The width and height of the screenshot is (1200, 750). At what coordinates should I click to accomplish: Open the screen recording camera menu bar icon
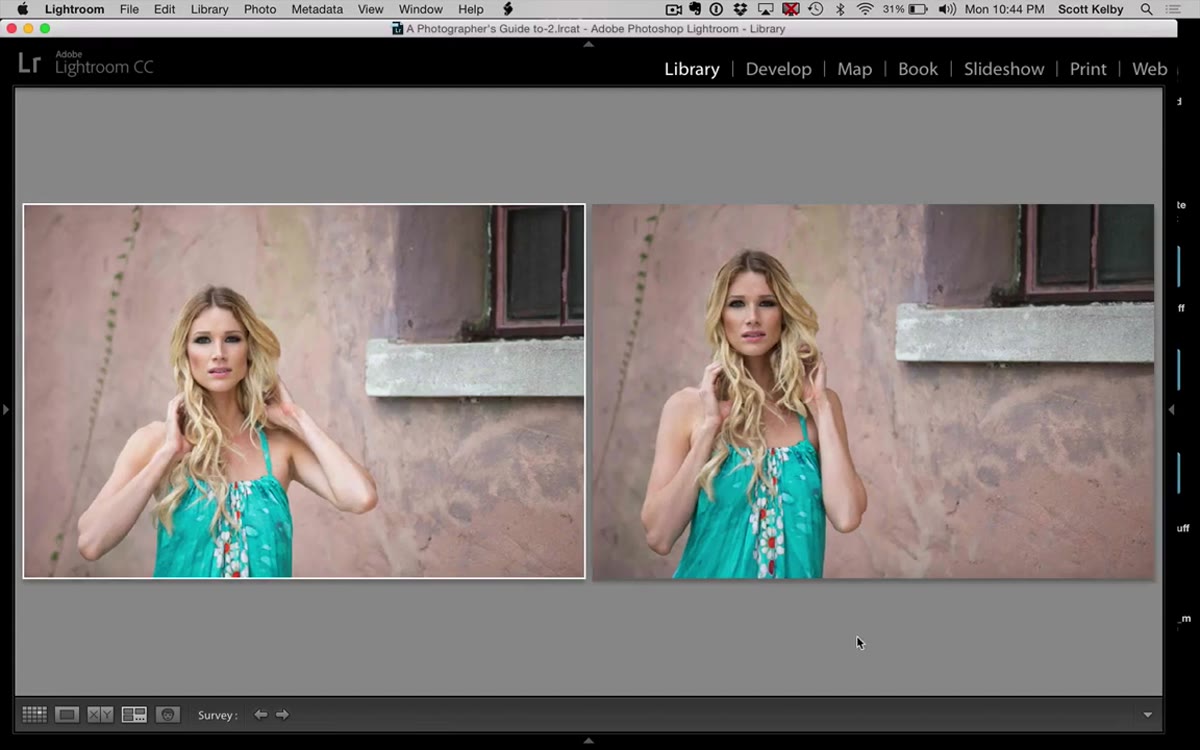coord(674,9)
